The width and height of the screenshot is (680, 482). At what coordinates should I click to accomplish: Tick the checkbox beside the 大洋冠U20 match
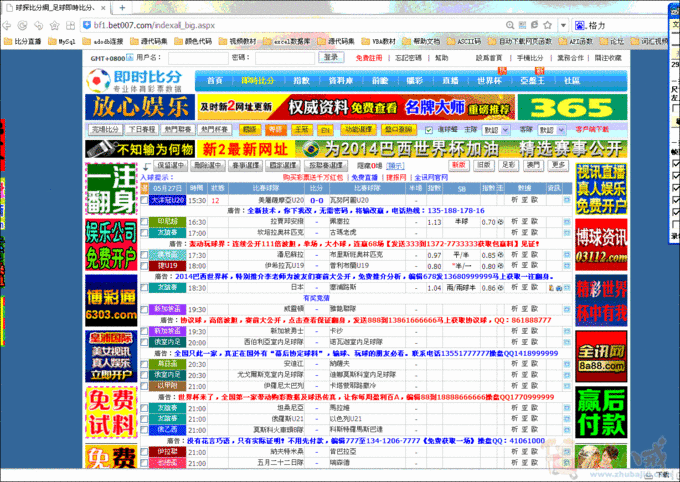point(144,200)
